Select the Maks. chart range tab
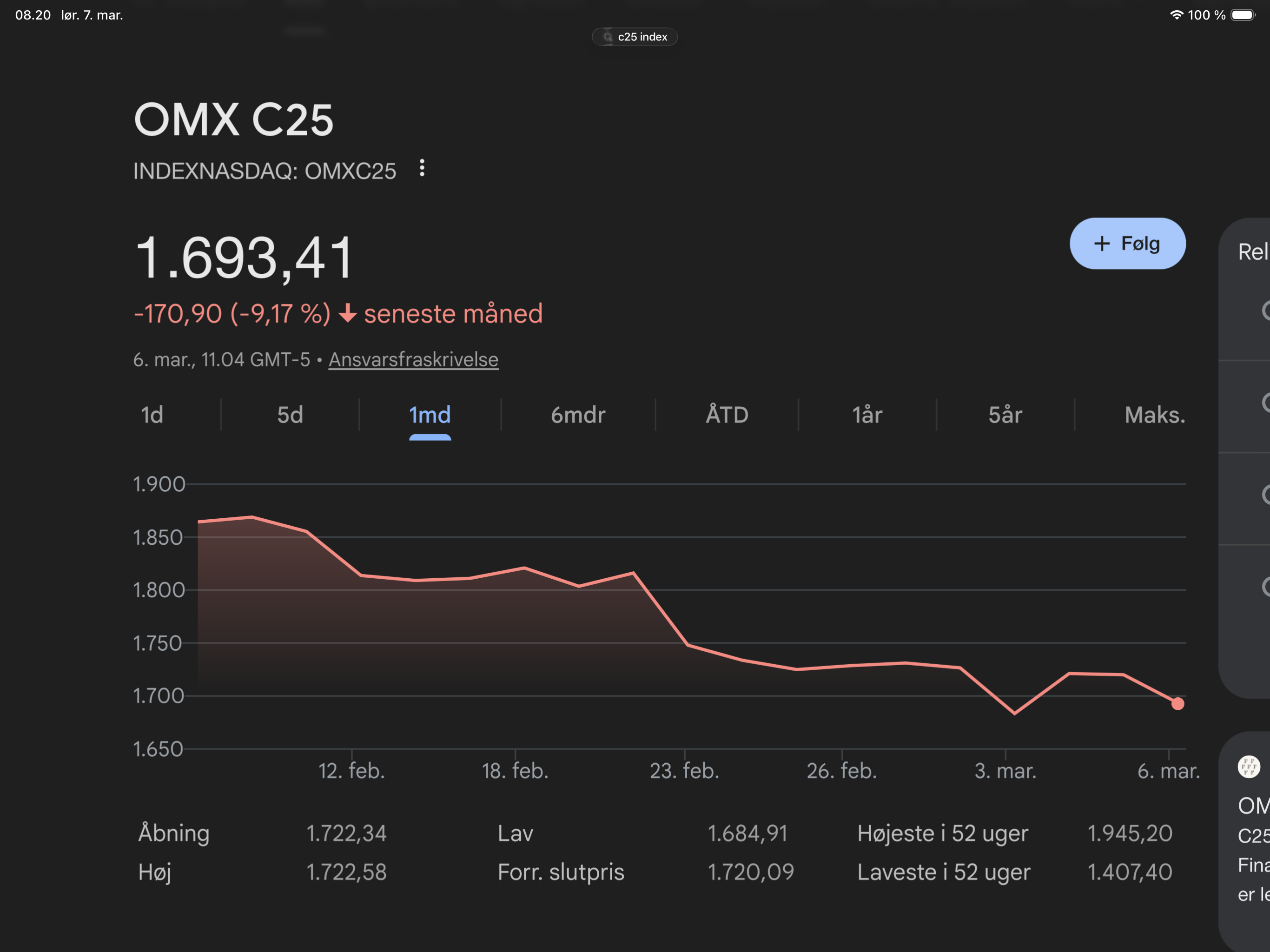This screenshot has height=952, width=1270. tap(1155, 415)
